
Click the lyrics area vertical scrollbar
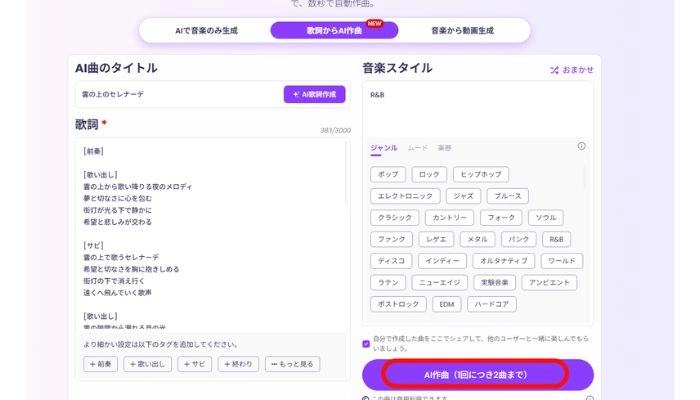[x=346, y=174]
